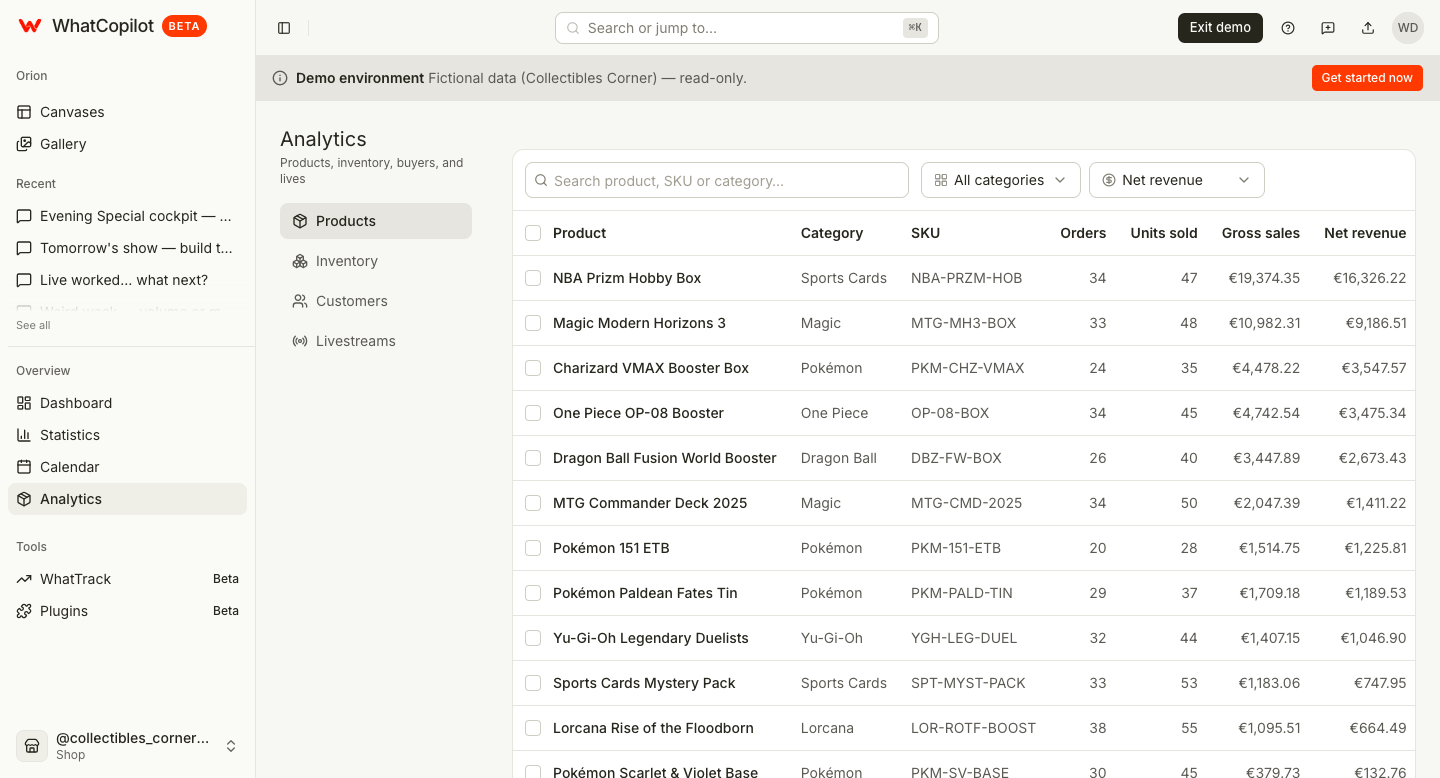Check the Charizard VMAX Booster Box row
This screenshot has width=1440, height=778.
click(533, 368)
